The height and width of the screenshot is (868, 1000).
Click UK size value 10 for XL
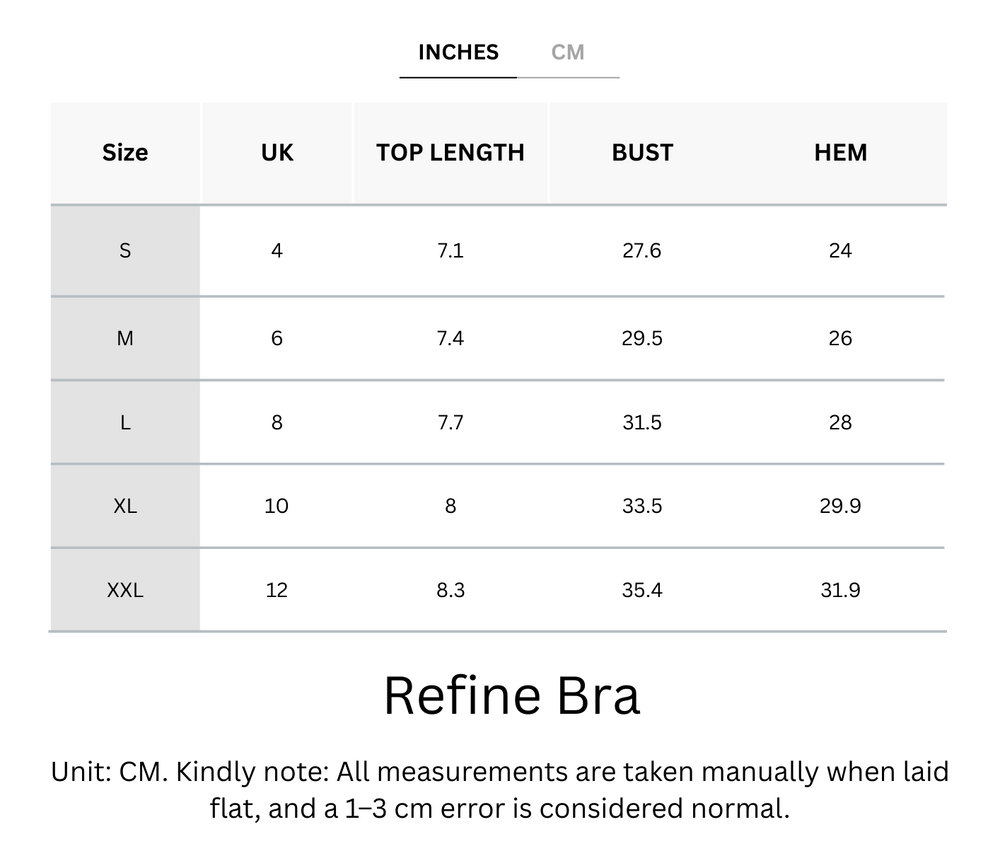point(277,506)
